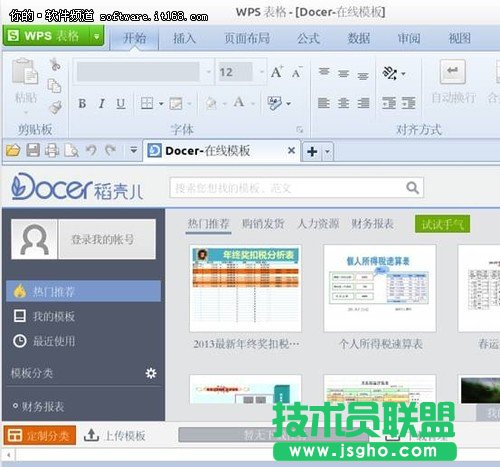
Task: Click the Center horizontally icon
Action: click(x=343, y=103)
